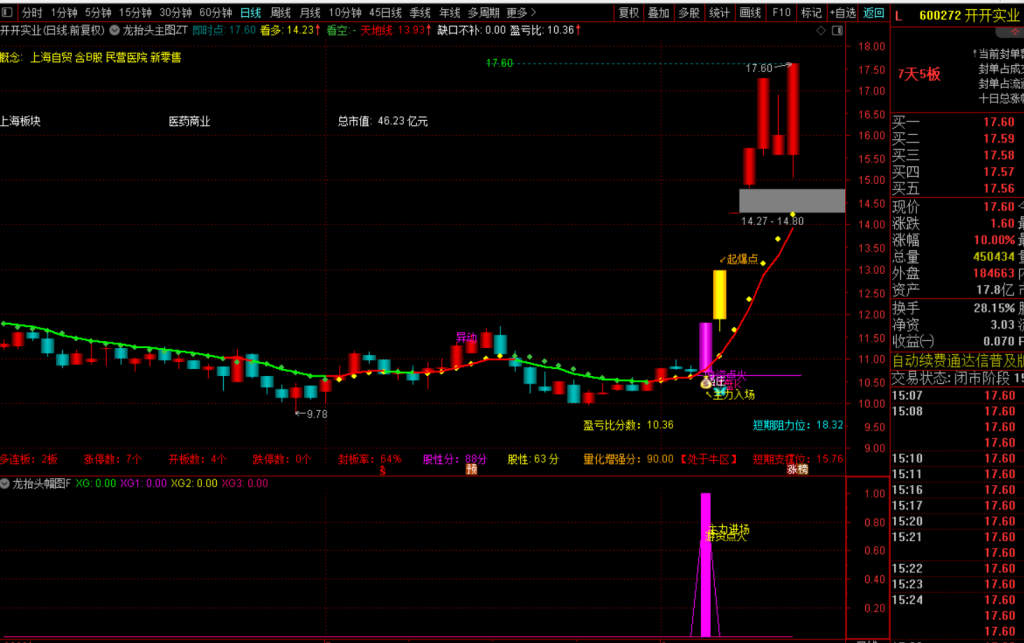Click the 起爆点 signal label on chart
Screen dimensions: 1024x643
pos(739,259)
